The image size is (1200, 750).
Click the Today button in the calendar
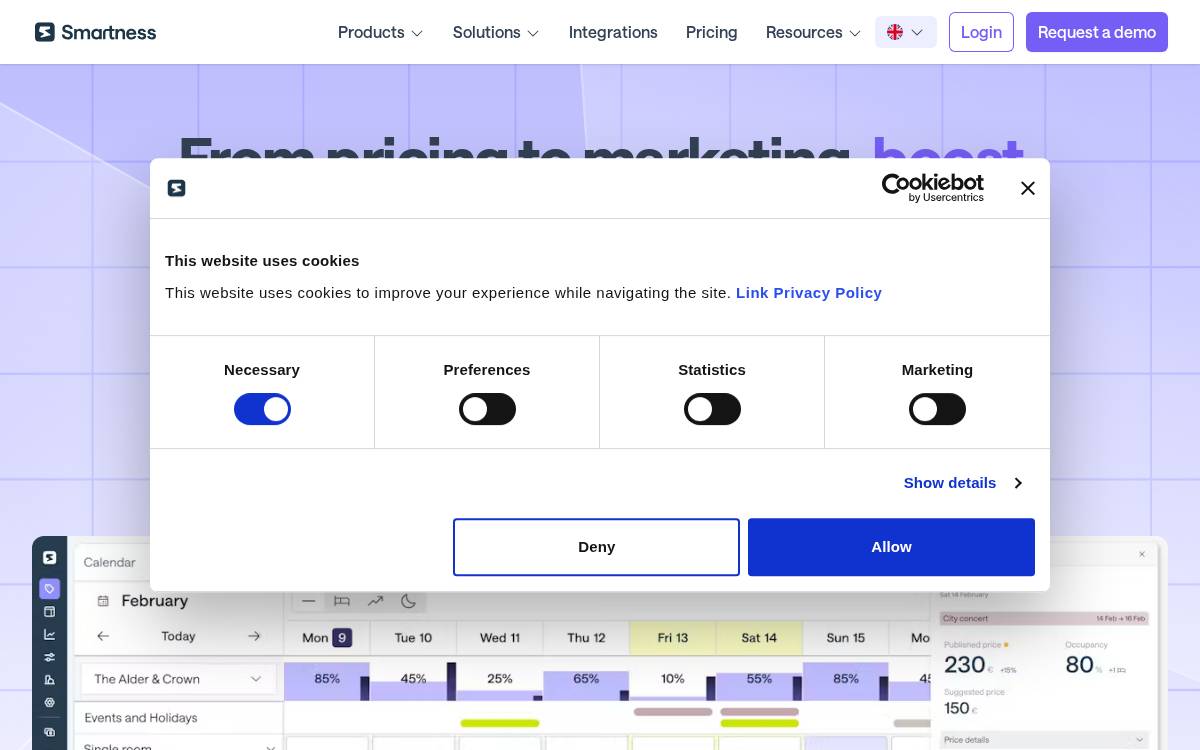point(178,636)
